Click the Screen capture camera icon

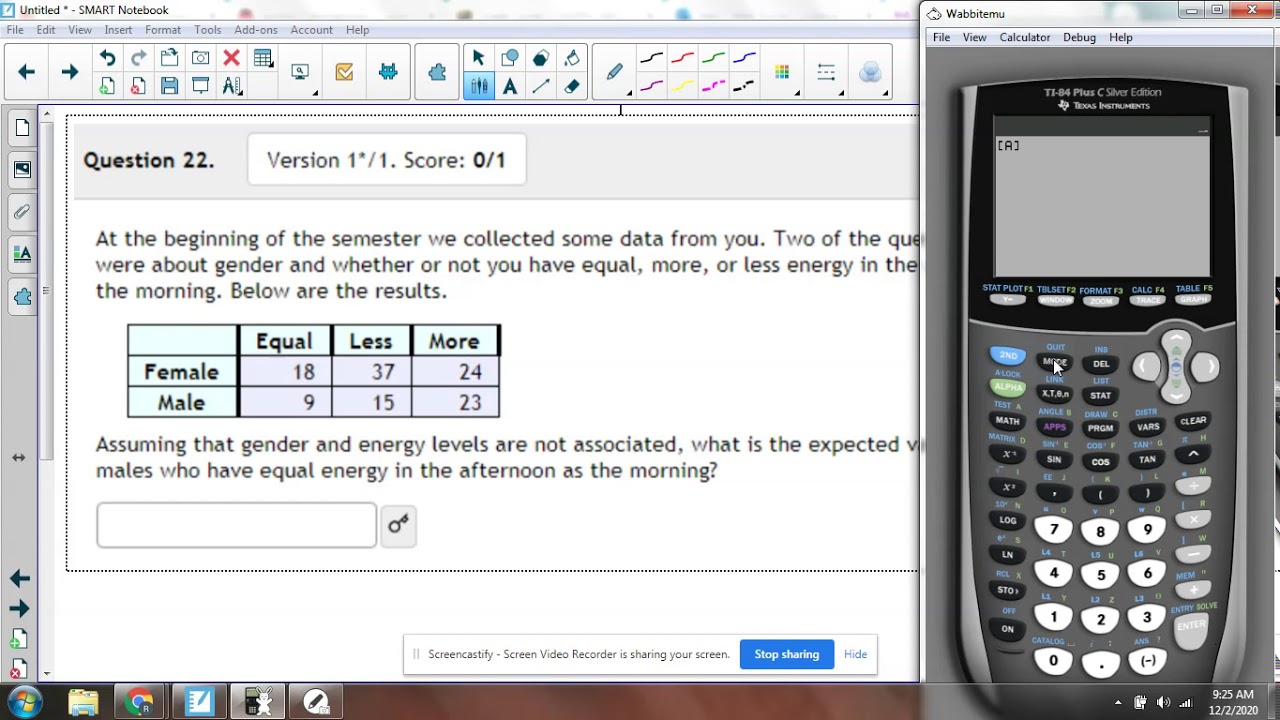point(200,59)
